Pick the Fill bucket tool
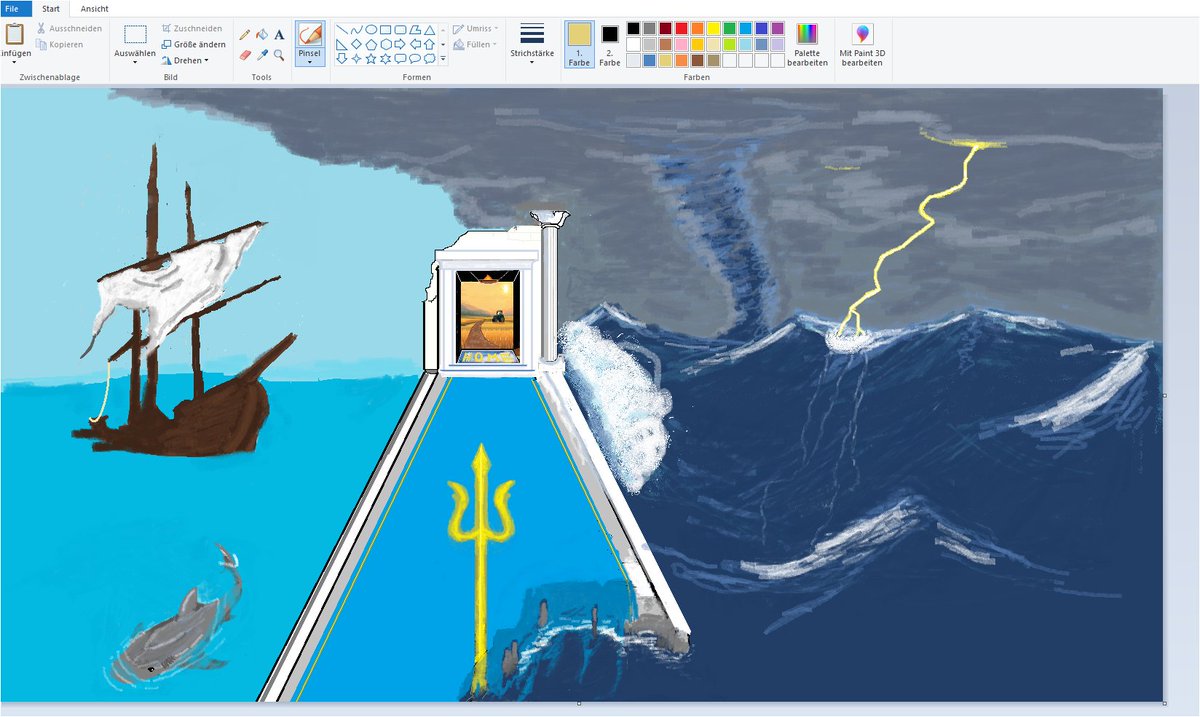Image resolution: width=1200 pixels, height=717 pixels. click(262, 34)
